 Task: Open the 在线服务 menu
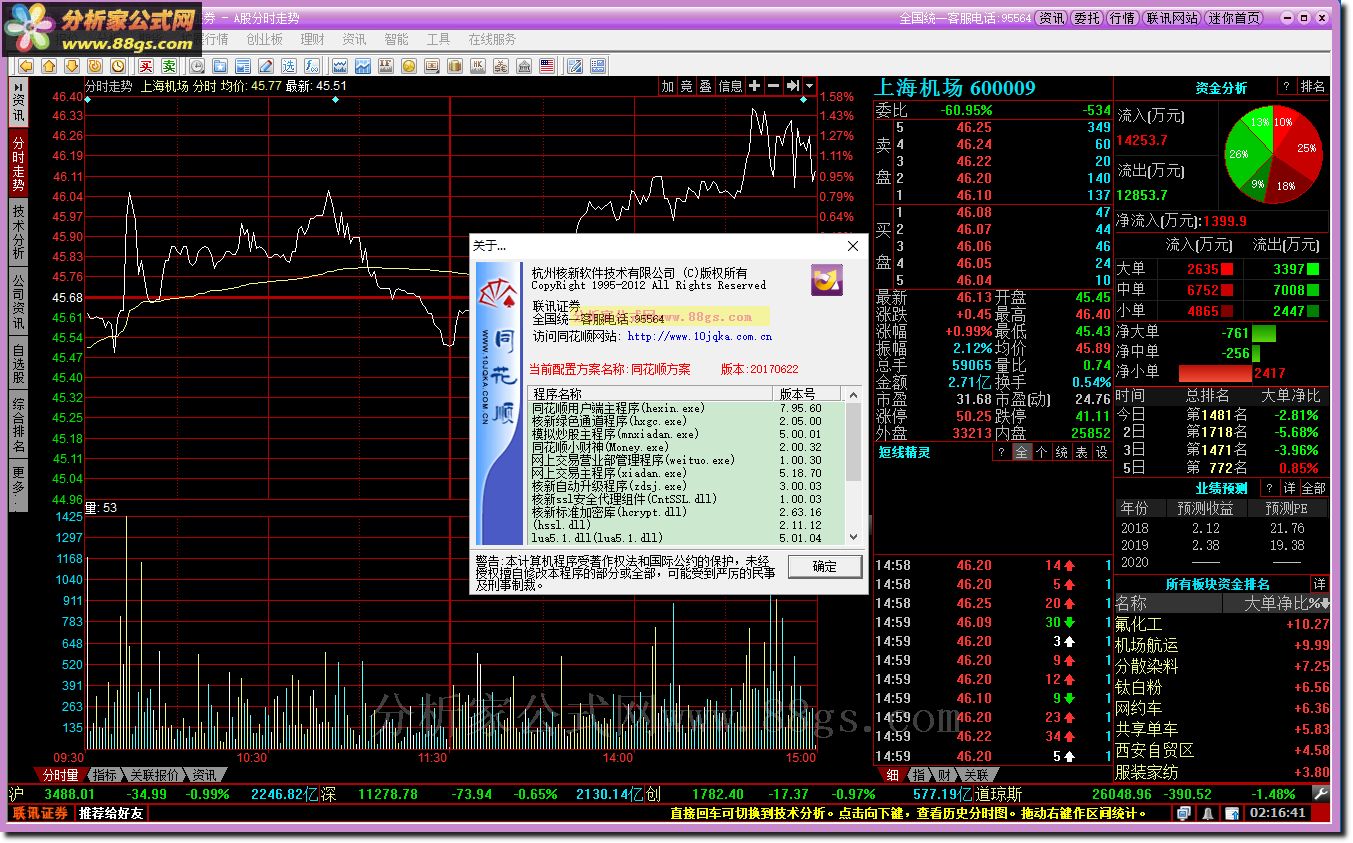(x=492, y=39)
